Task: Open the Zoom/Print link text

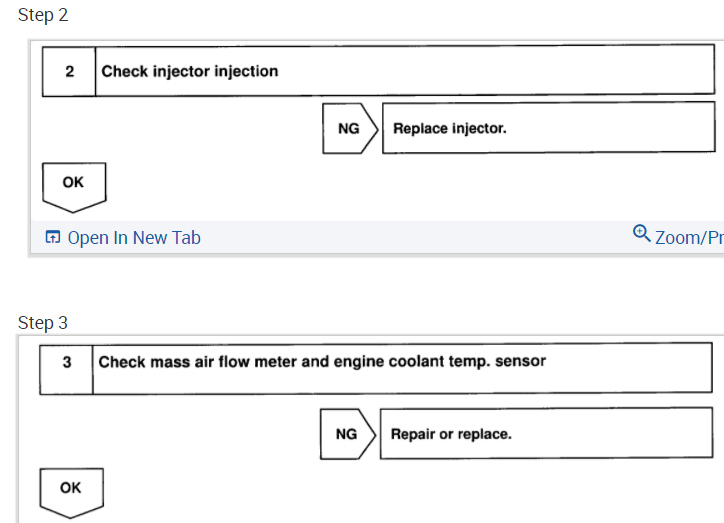Action: (689, 237)
